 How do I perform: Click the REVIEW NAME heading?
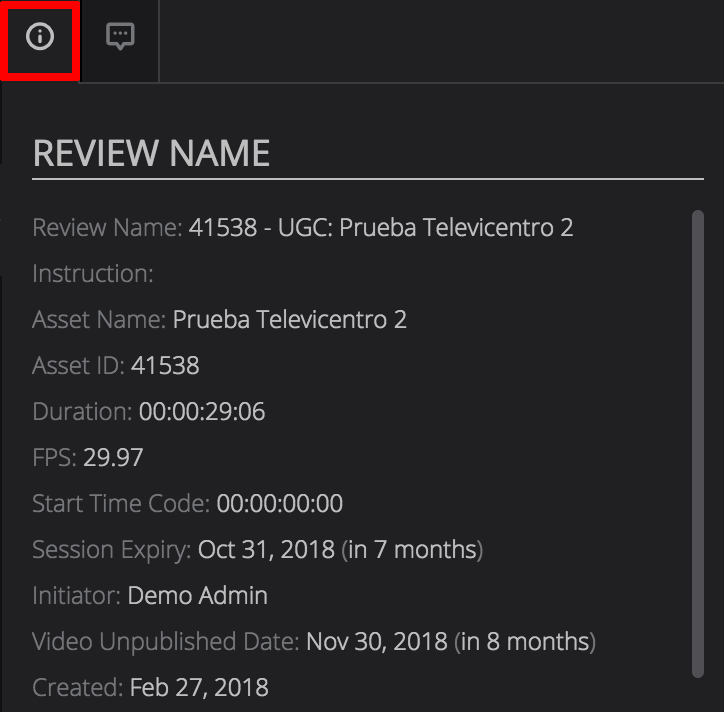coord(151,153)
